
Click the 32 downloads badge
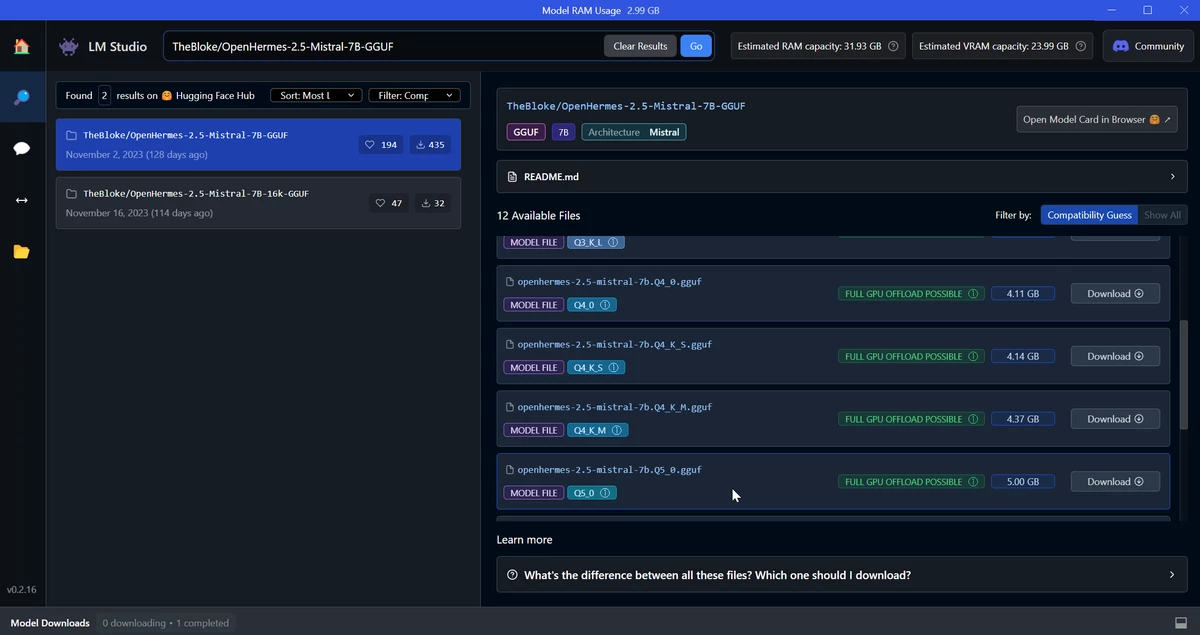tap(433, 203)
